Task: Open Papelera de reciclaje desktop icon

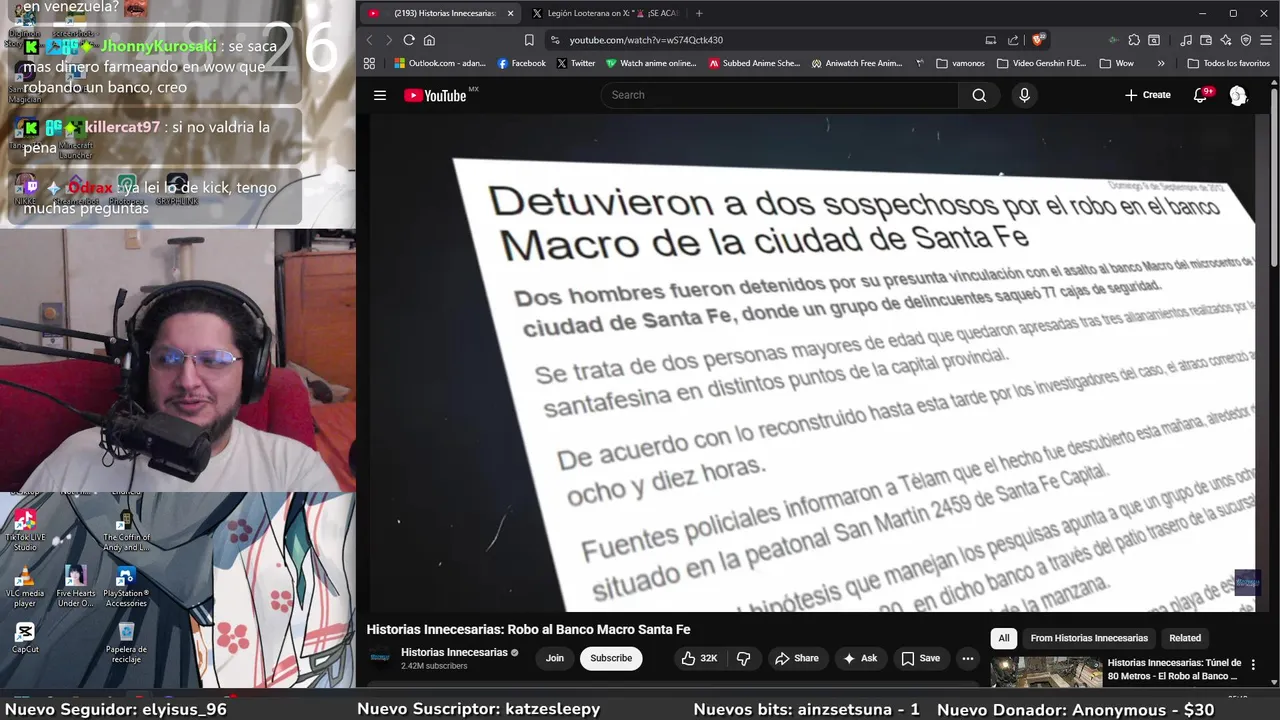Action: pyautogui.click(x=126, y=642)
